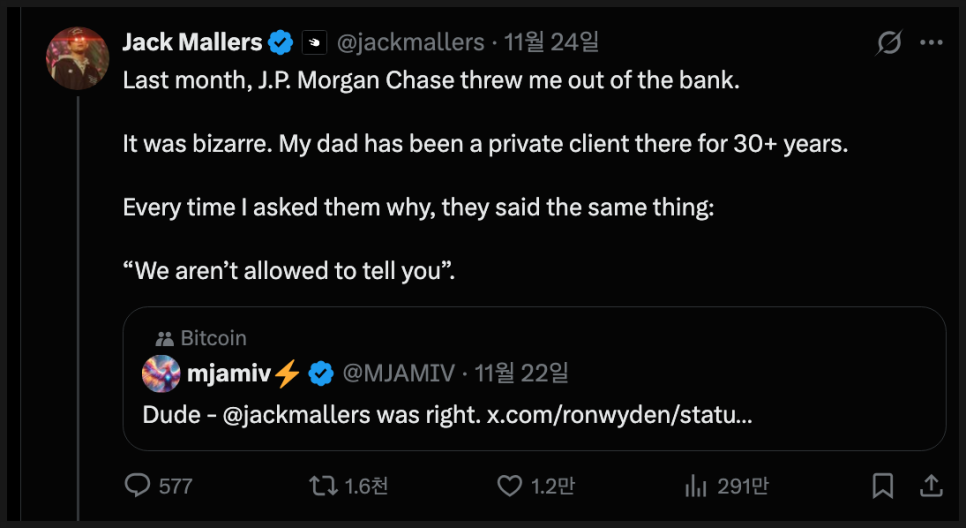
Task: Open the Grok explain icon
Action: click(888, 43)
